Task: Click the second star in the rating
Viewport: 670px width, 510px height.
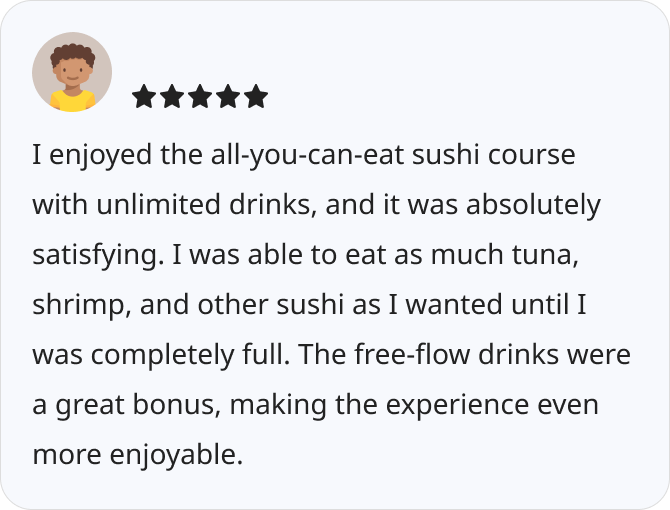Action: 172,97
